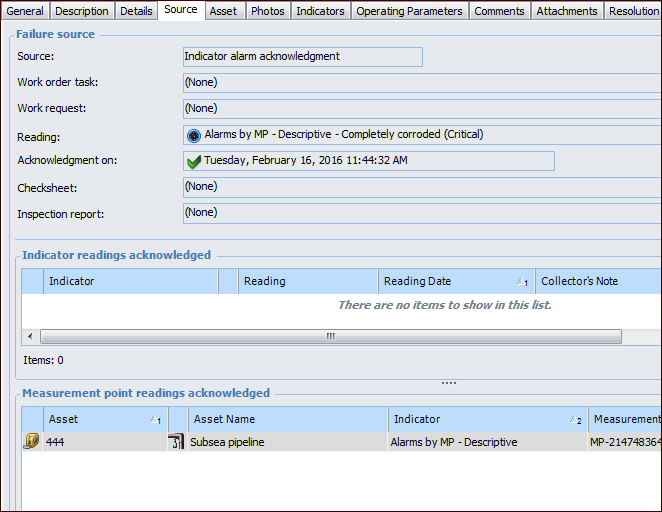Image resolution: width=662 pixels, height=512 pixels.
Task: Click the Reading field with Alarms by MP
Action: coord(422,135)
